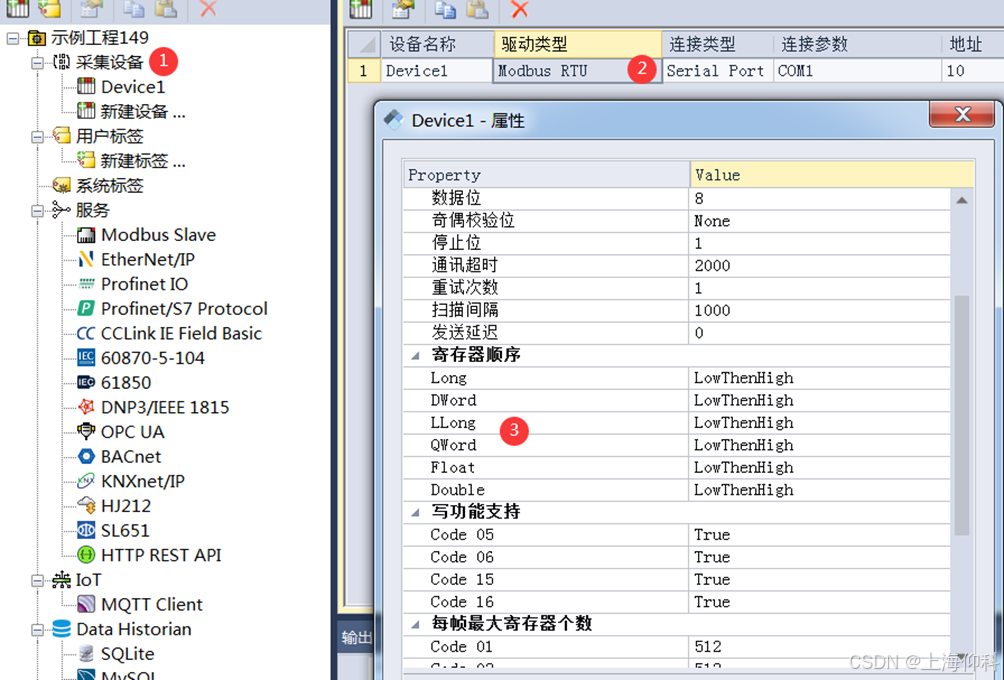Click the Property column header in dialog

point(547,175)
